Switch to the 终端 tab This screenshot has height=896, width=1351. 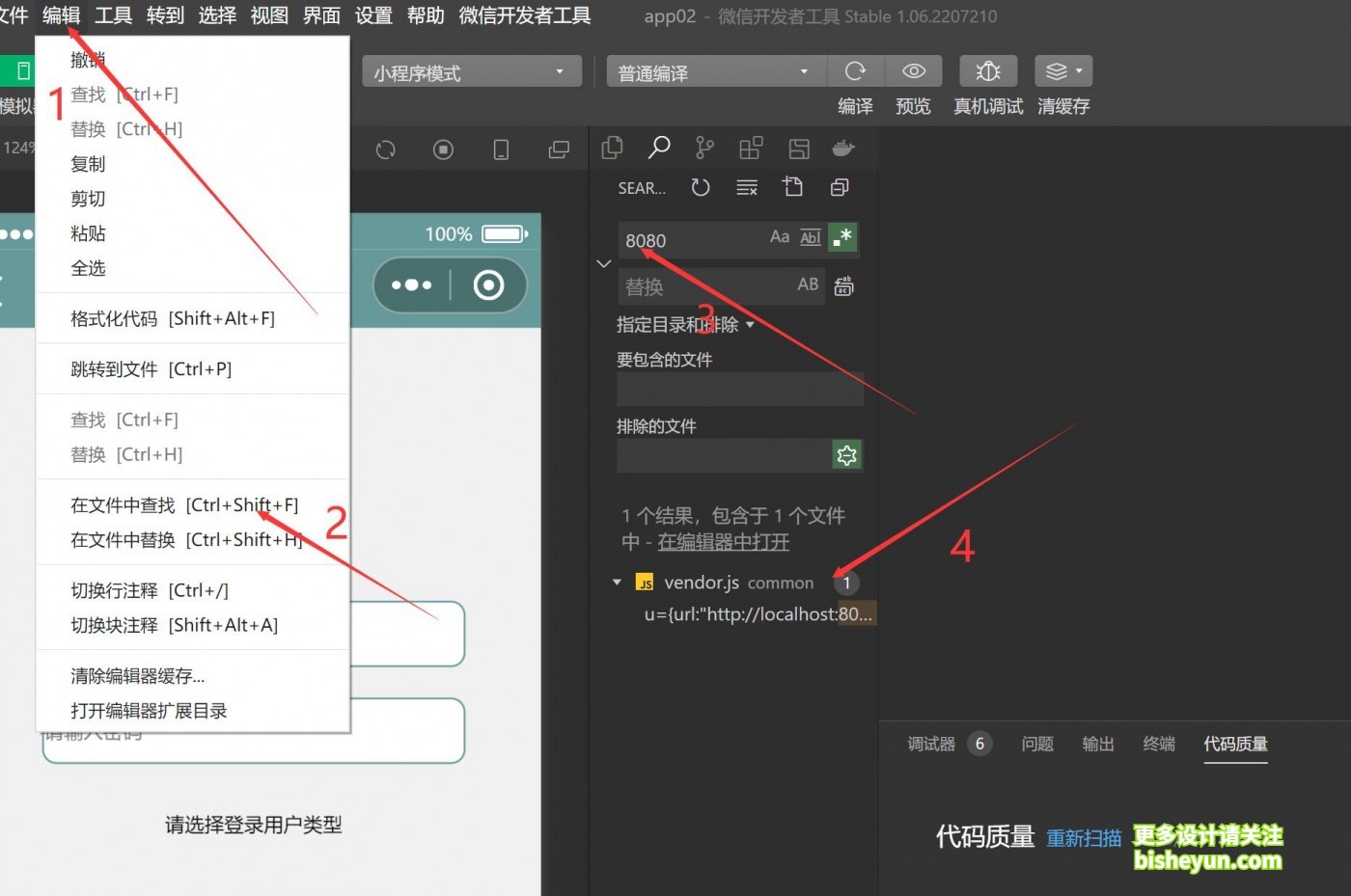click(1159, 744)
